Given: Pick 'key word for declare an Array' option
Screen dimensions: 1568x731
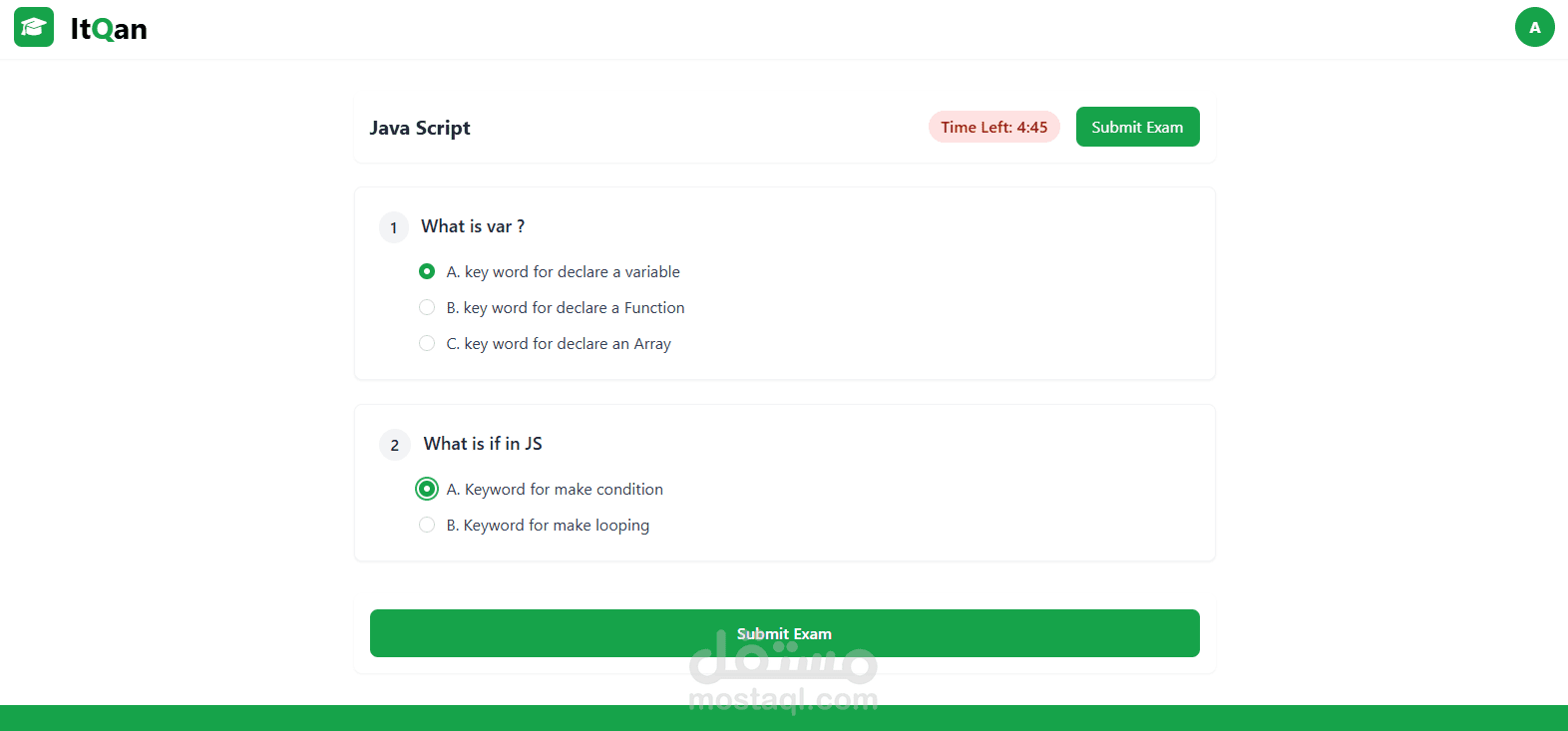Looking at the screenshot, I should point(427,343).
